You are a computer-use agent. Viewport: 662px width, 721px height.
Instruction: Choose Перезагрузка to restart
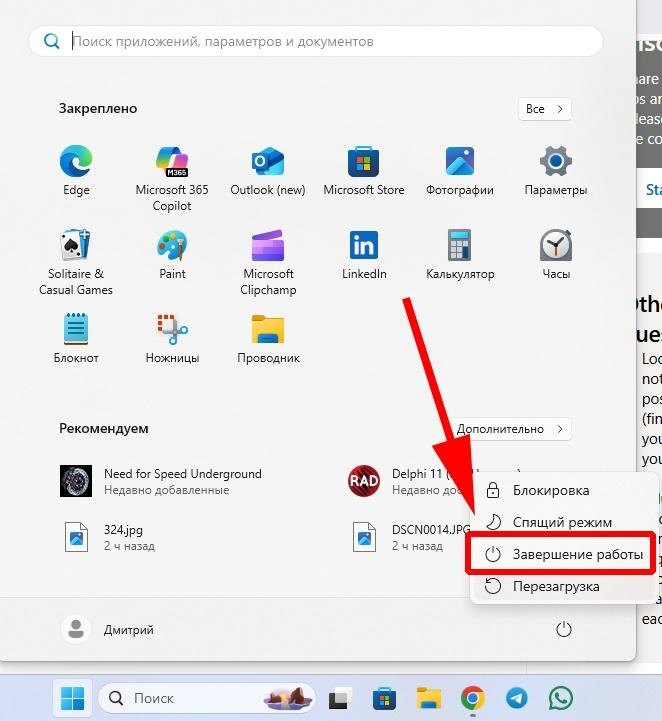[563, 587]
